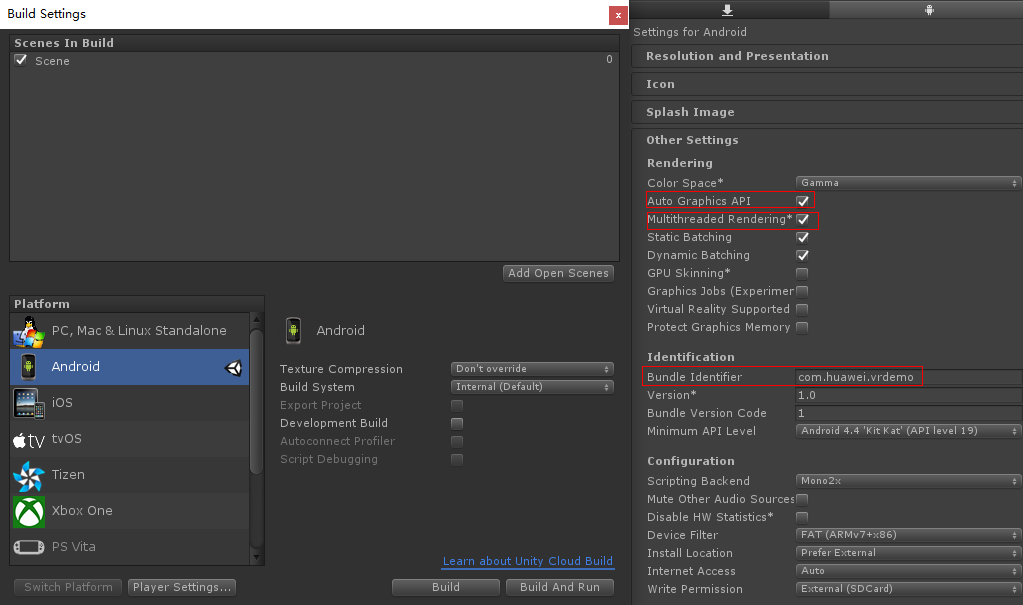Enable Development Build
Viewport: 1023px width, 605px height.
[x=456, y=422]
